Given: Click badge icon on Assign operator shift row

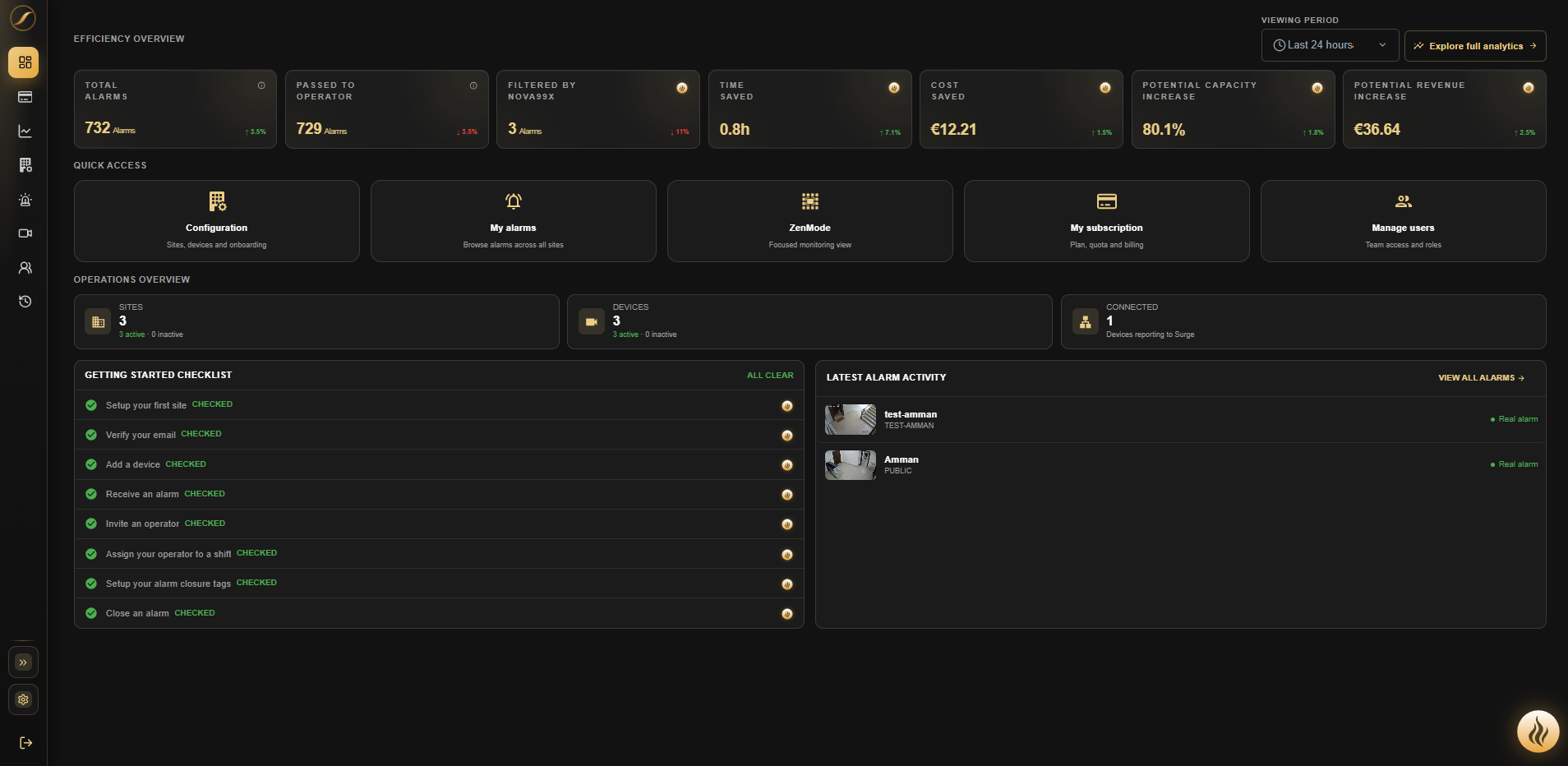Looking at the screenshot, I should [x=787, y=555].
